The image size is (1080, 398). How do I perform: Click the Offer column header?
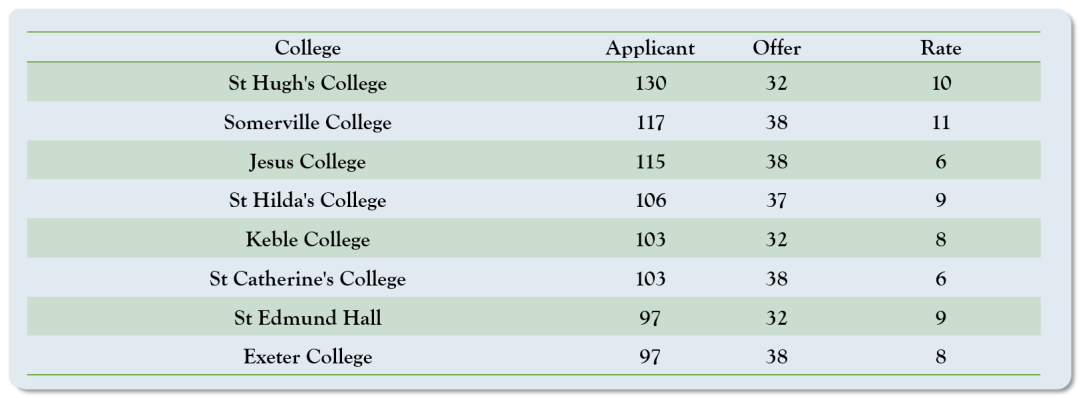click(776, 48)
